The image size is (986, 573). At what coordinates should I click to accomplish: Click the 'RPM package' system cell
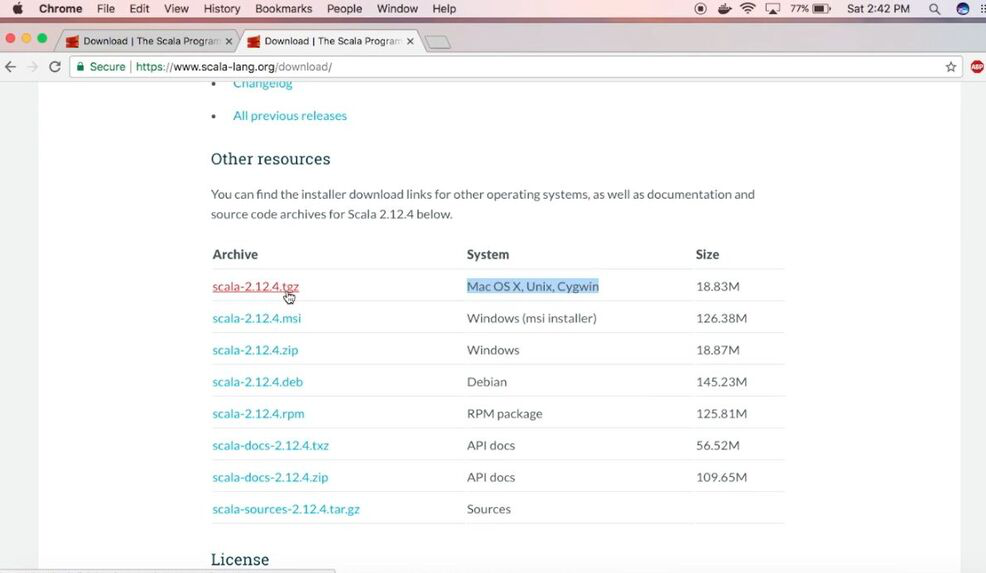click(x=504, y=414)
